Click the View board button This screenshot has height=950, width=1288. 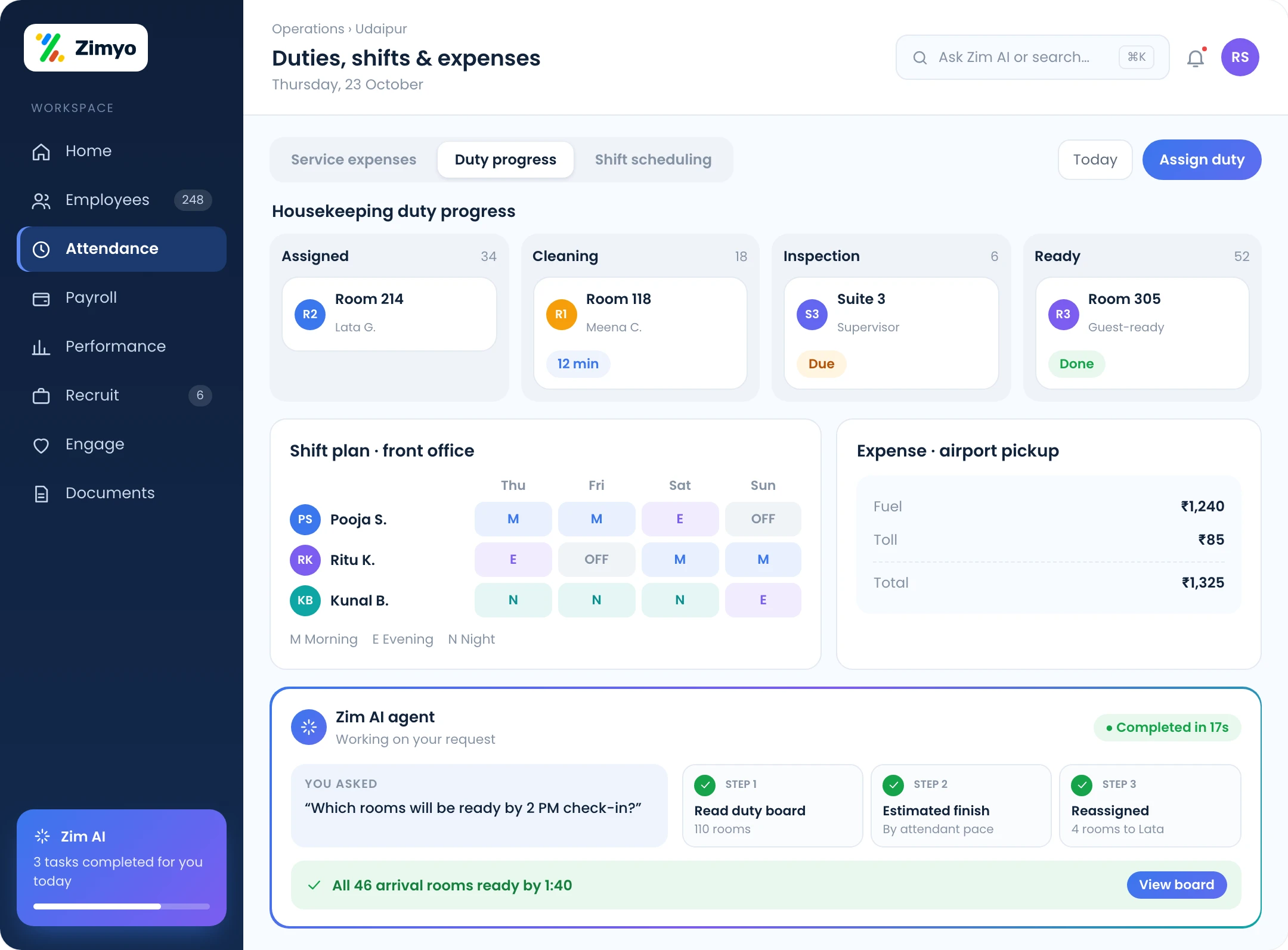(x=1176, y=884)
